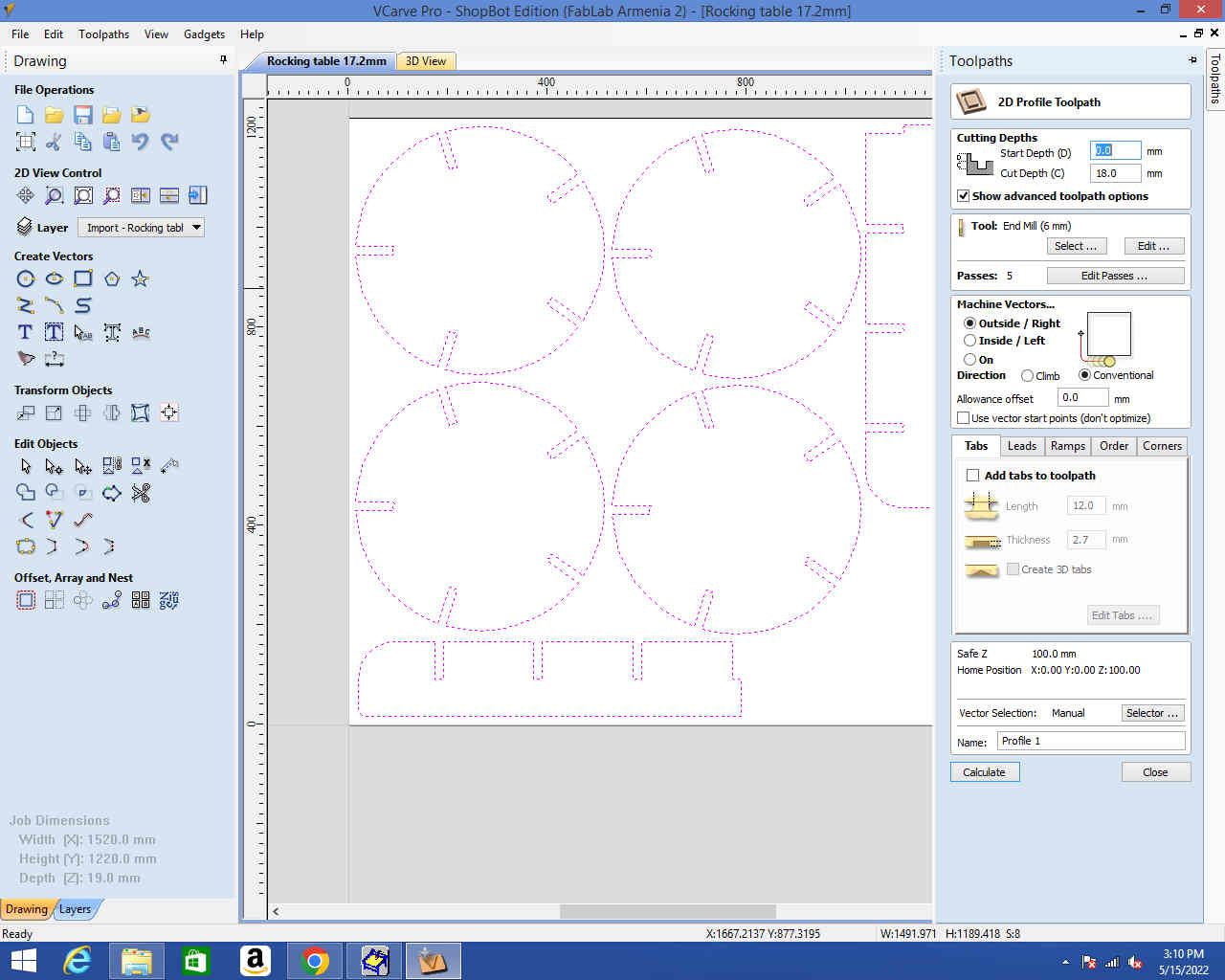
Task: Click the horizontal scrollbar thumb under the drawing
Action: [x=668, y=911]
